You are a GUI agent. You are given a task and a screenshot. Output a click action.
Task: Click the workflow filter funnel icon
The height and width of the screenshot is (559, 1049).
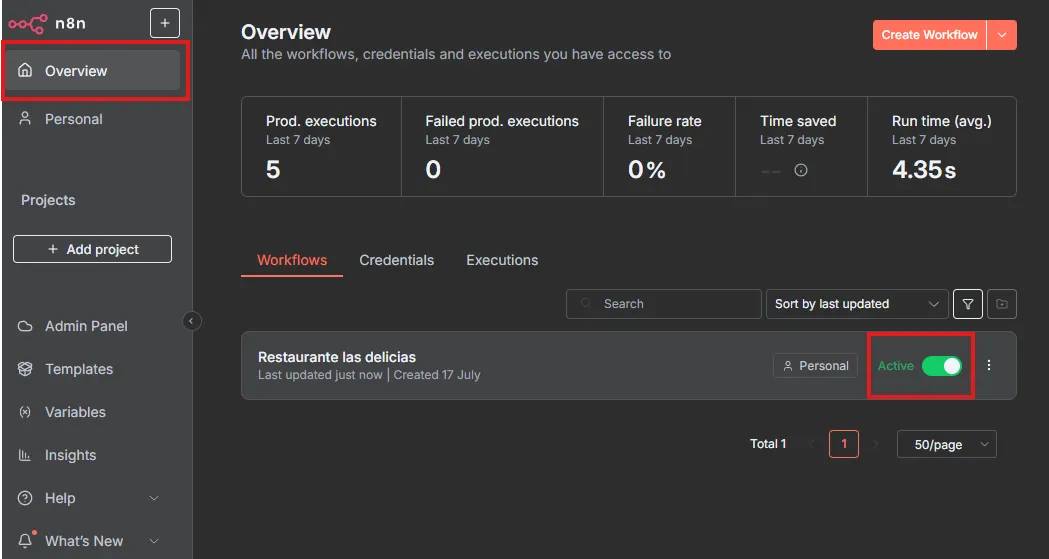tap(968, 304)
